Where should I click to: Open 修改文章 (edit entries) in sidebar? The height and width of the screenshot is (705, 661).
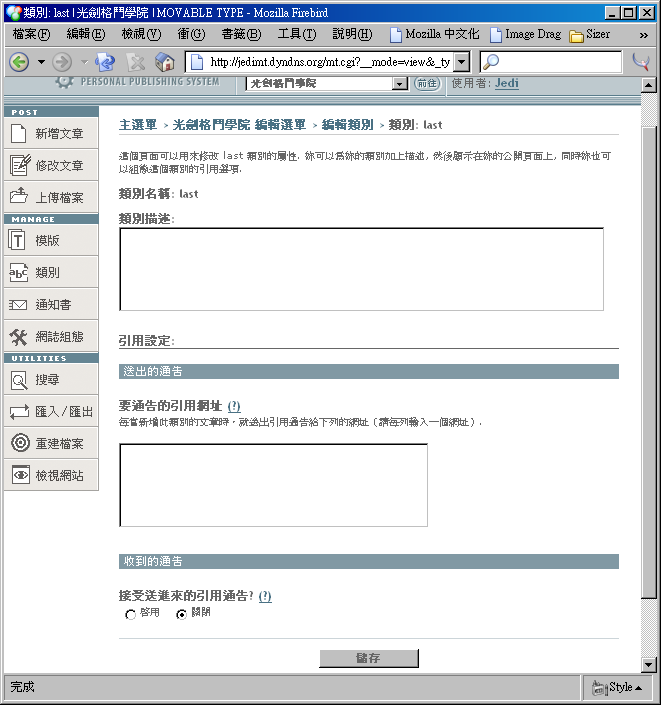coord(51,165)
